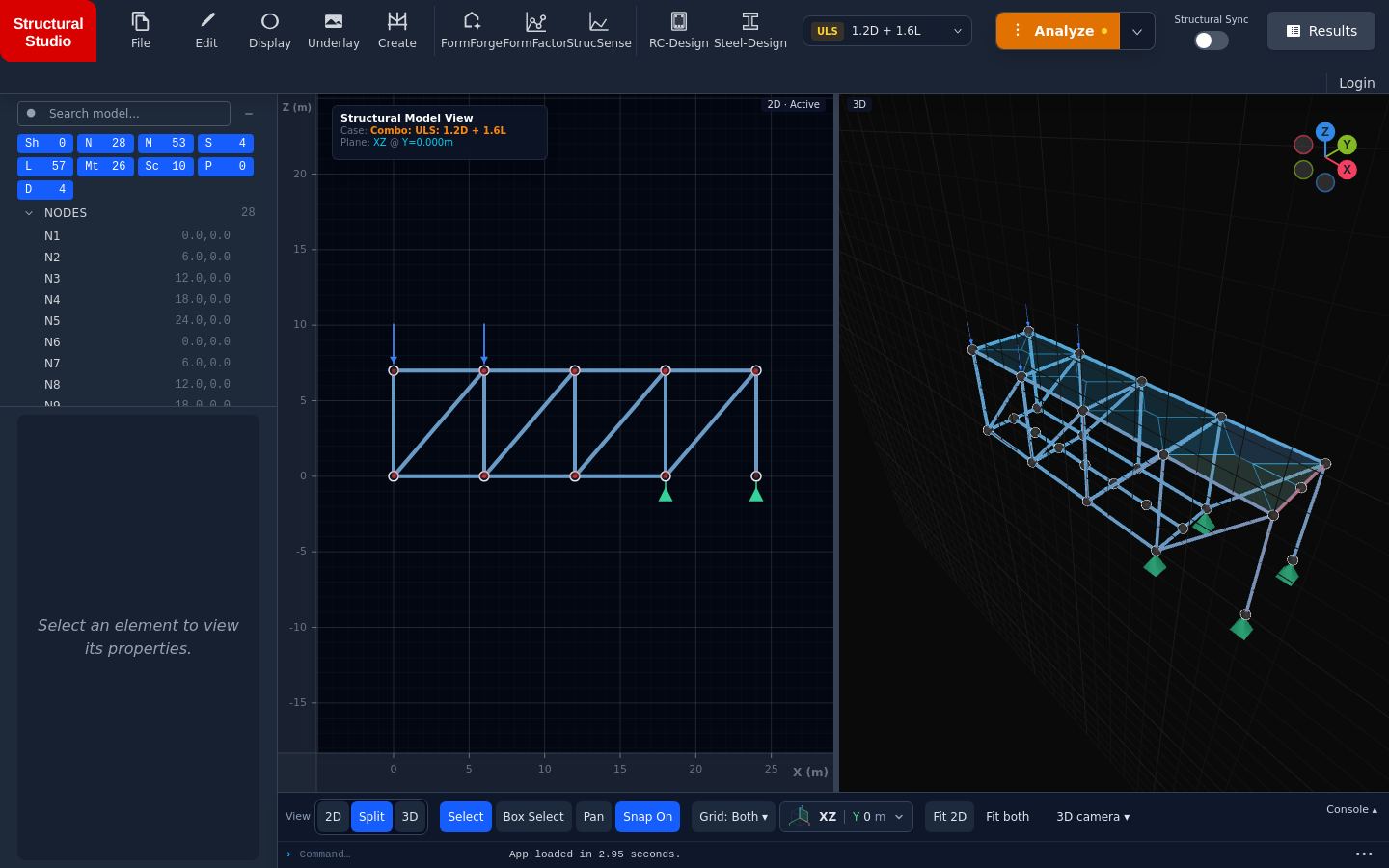Open the Results panel
The height and width of the screenshot is (868, 1389).
pyautogui.click(x=1321, y=31)
